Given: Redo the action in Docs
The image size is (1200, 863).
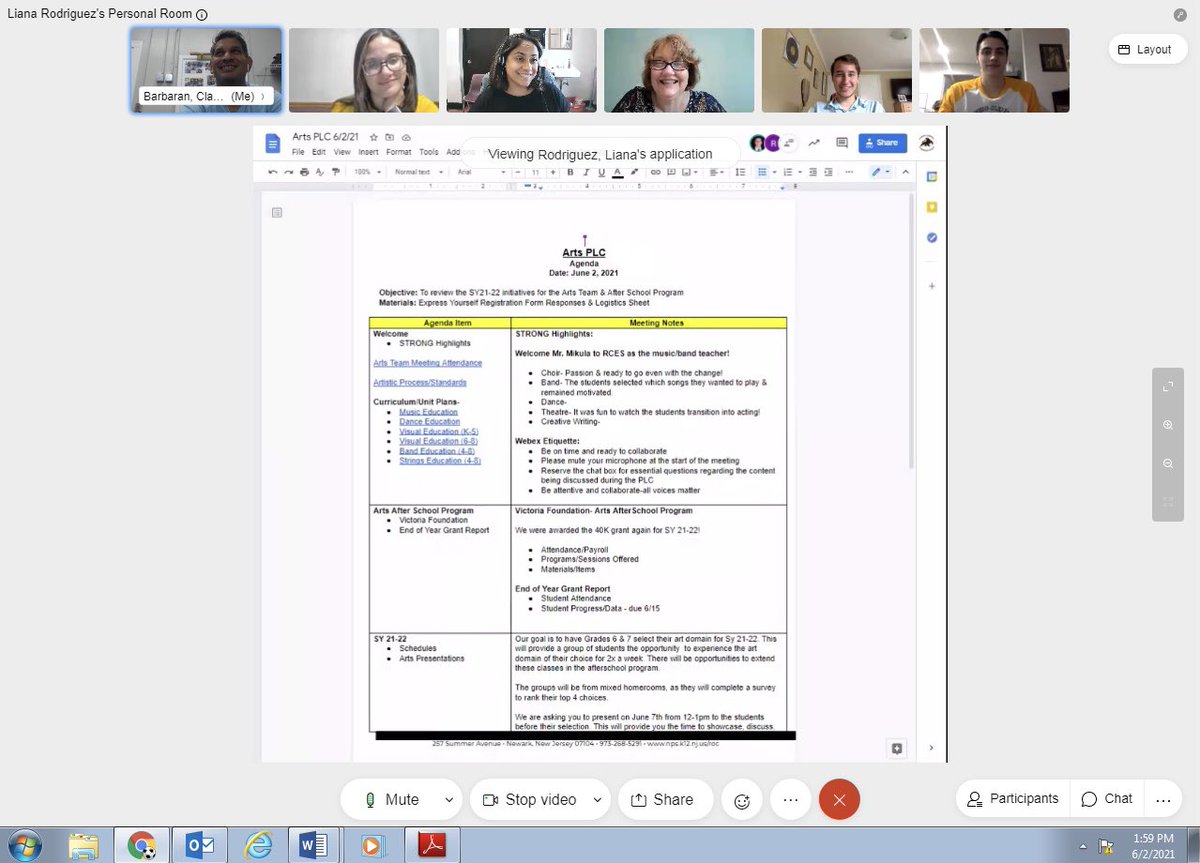Looking at the screenshot, I should pos(288,172).
